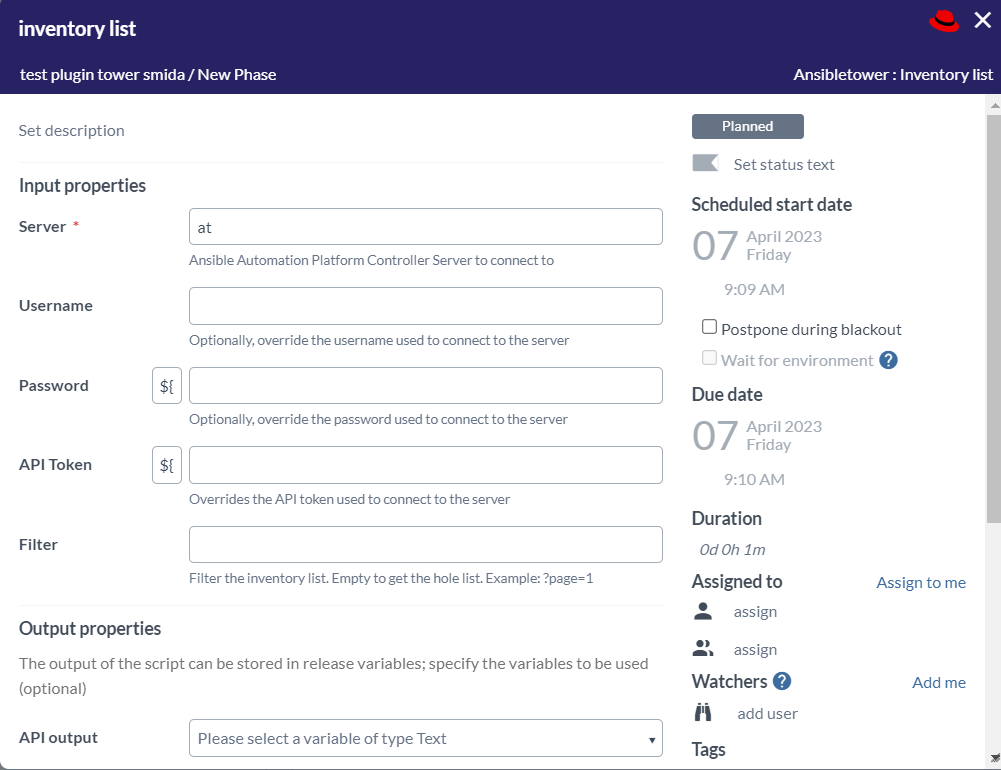Image resolution: width=1001 pixels, height=770 pixels.
Task: Enable the Postpone during blackout checkbox
Action: (x=710, y=326)
